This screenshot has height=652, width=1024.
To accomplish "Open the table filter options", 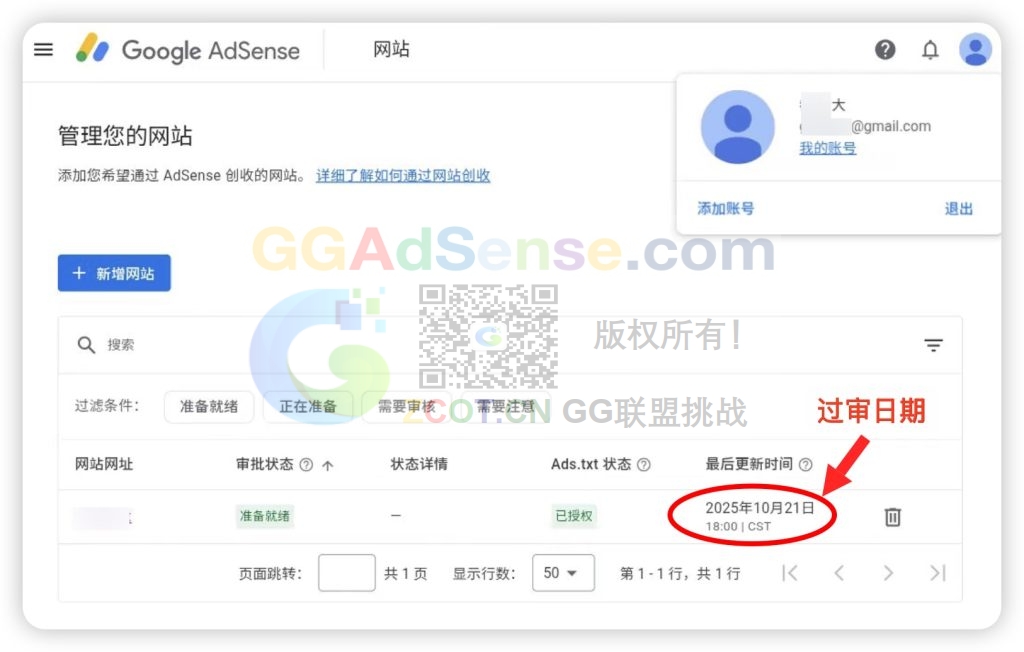I will [933, 344].
